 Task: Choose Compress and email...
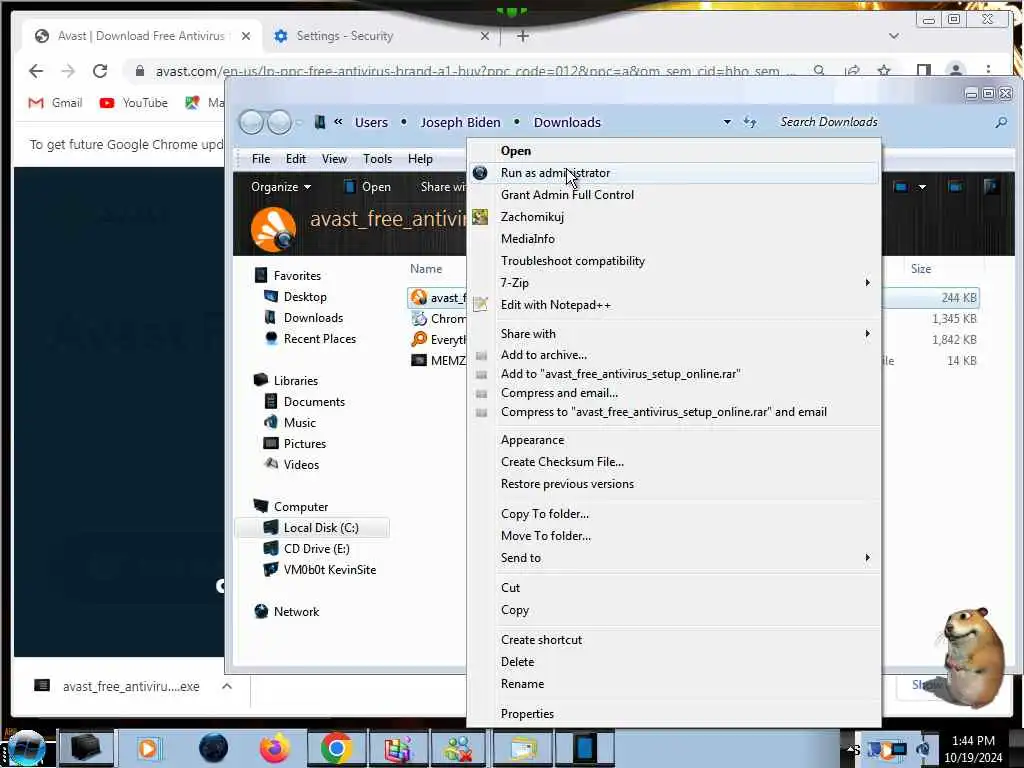pos(673,392)
